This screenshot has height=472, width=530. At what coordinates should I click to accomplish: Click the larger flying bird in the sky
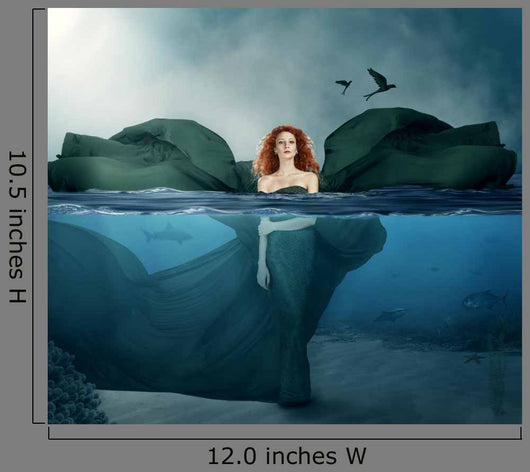[x=379, y=84]
